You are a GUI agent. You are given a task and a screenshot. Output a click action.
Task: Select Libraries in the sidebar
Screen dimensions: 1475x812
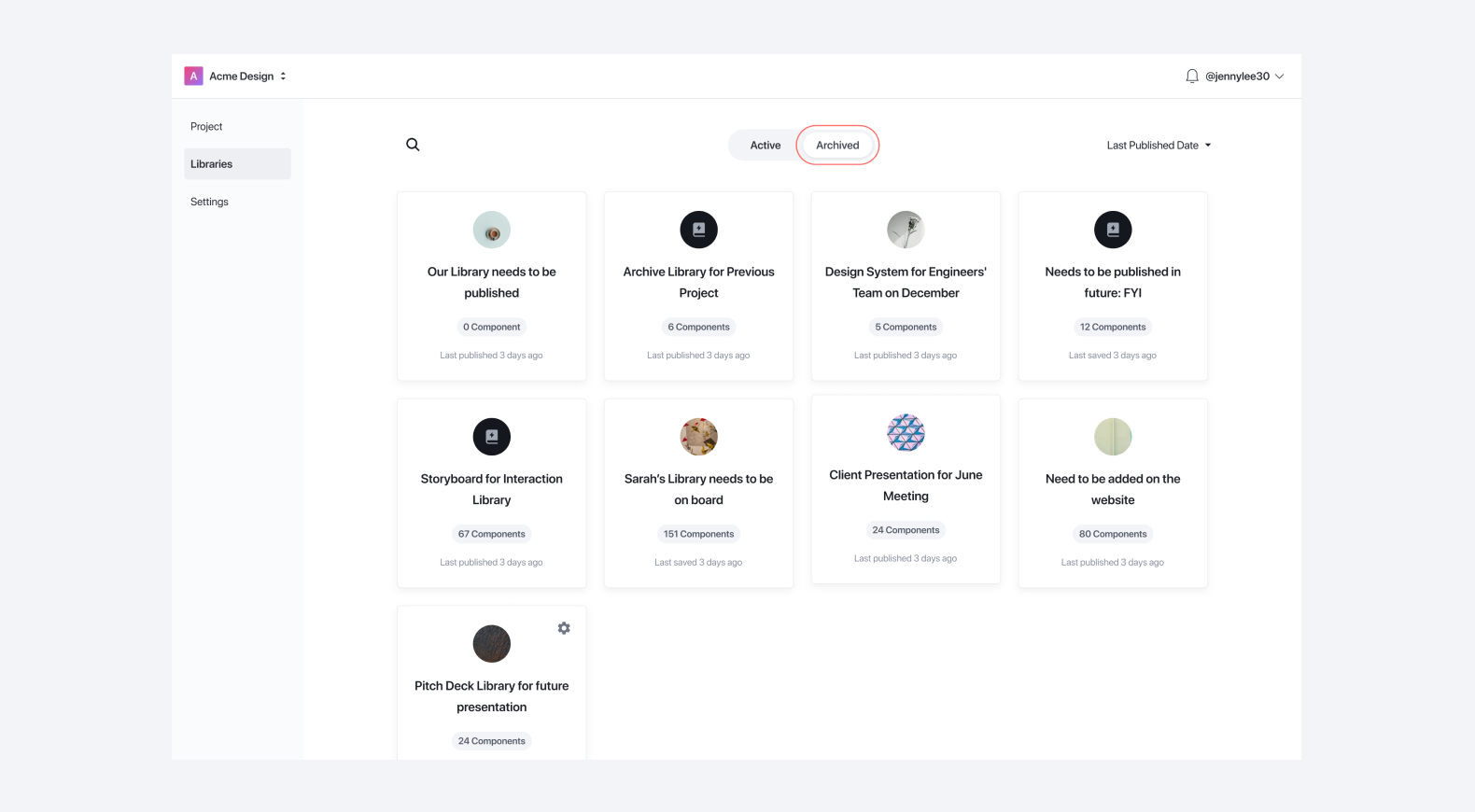click(237, 164)
